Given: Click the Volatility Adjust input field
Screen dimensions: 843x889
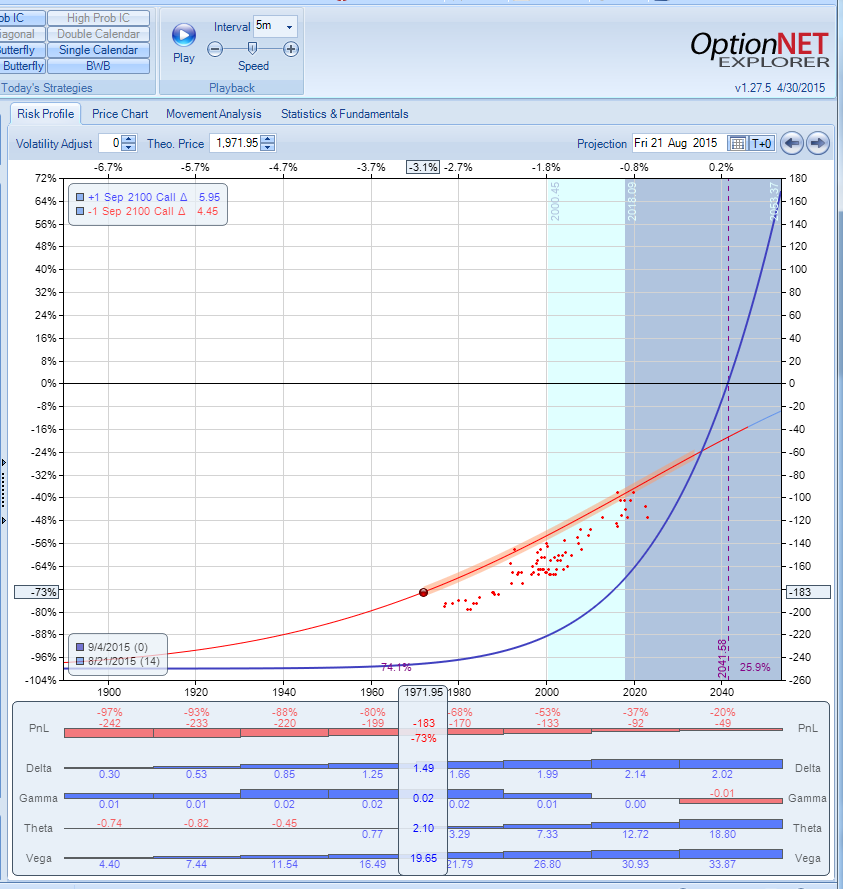Looking at the screenshot, I should click(x=111, y=143).
